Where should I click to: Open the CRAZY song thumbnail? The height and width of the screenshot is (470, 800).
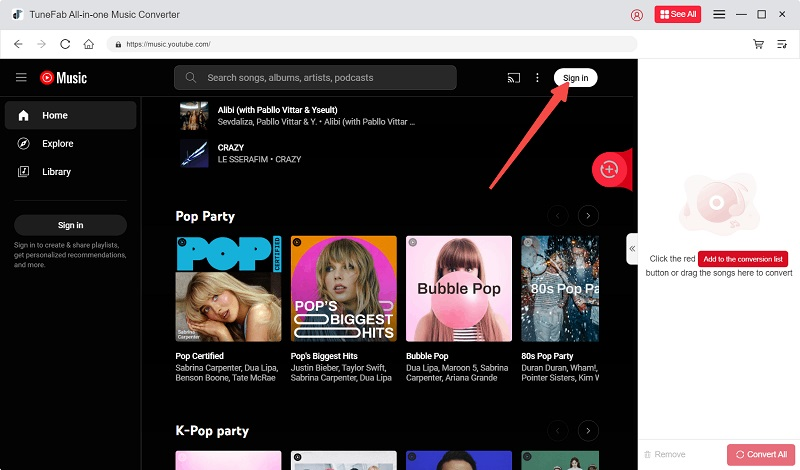click(194, 153)
